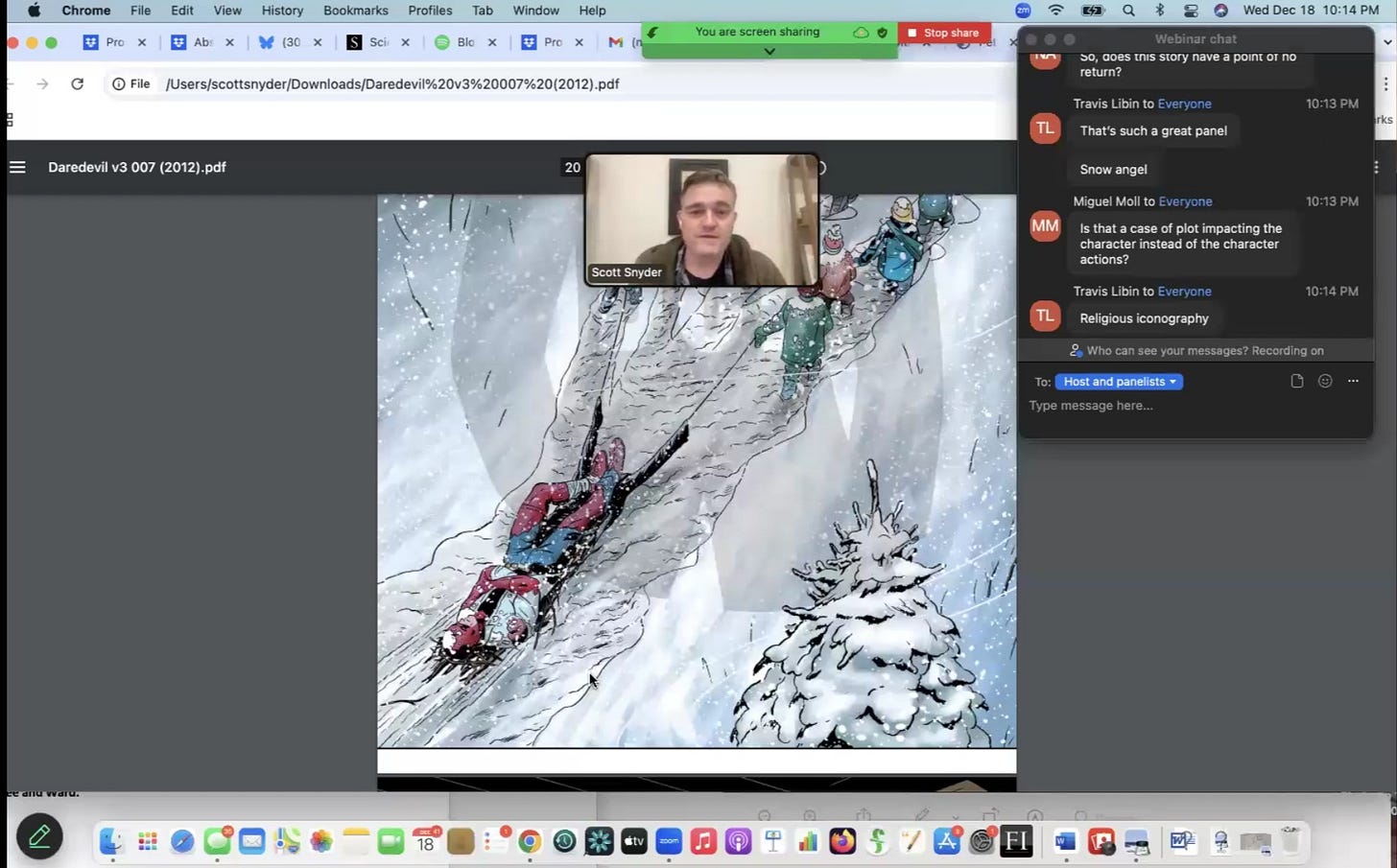The height and width of the screenshot is (868, 1397).
Task: Open the Apple menu
Action: point(34,11)
